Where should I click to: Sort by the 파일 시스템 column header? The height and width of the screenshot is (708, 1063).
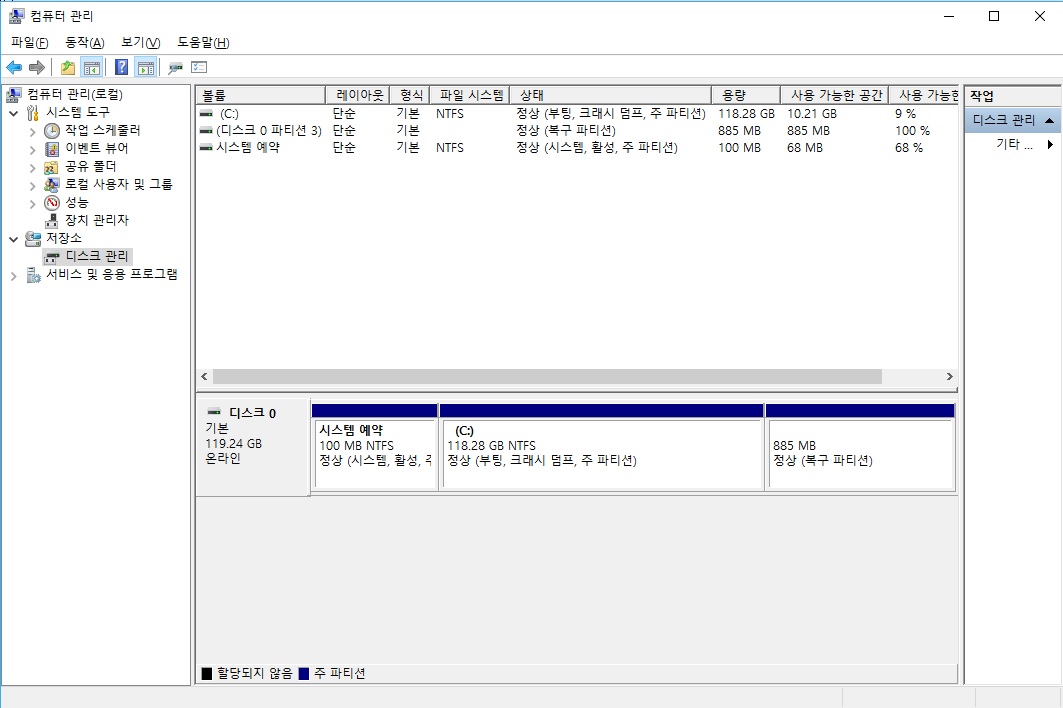click(469, 95)
